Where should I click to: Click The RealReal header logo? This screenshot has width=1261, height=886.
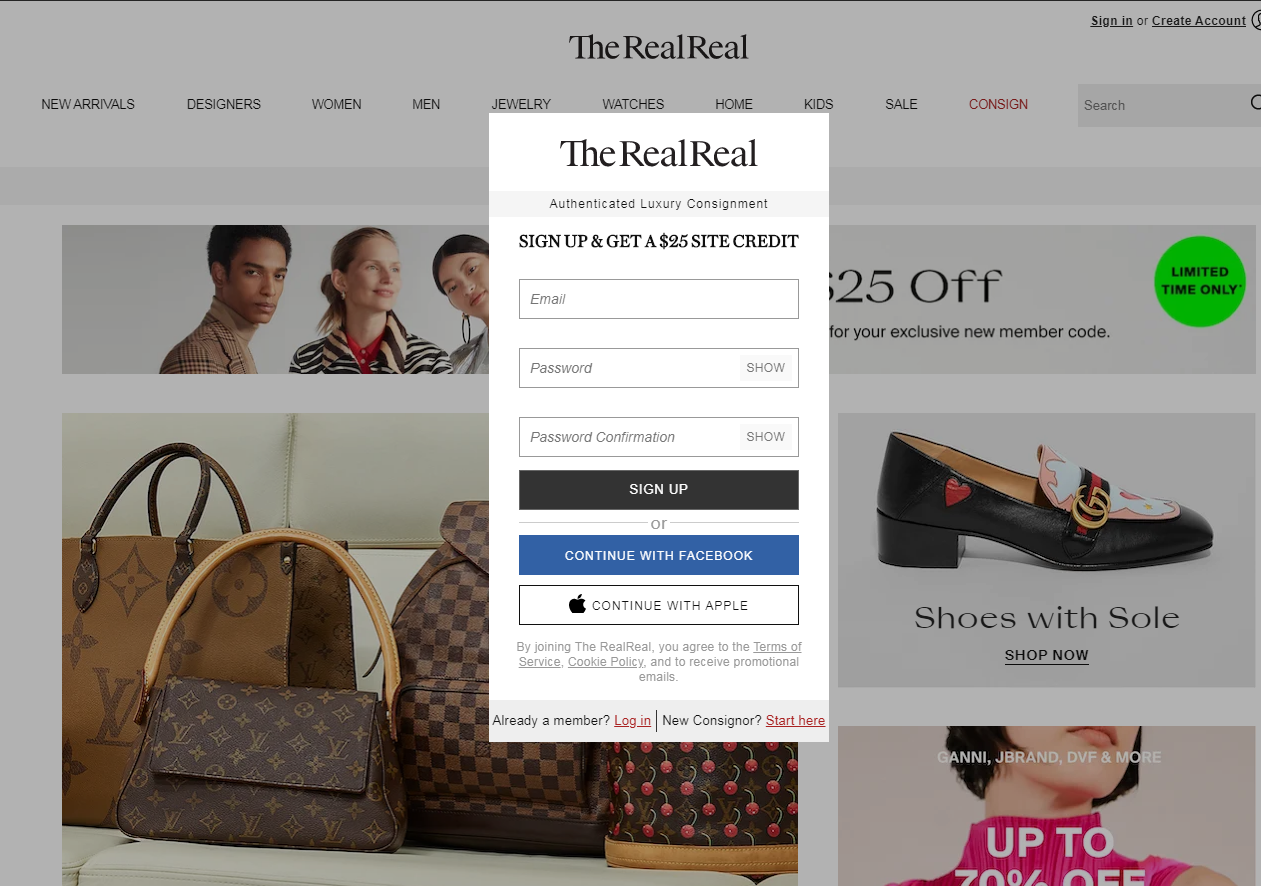[x=658, y=47]
